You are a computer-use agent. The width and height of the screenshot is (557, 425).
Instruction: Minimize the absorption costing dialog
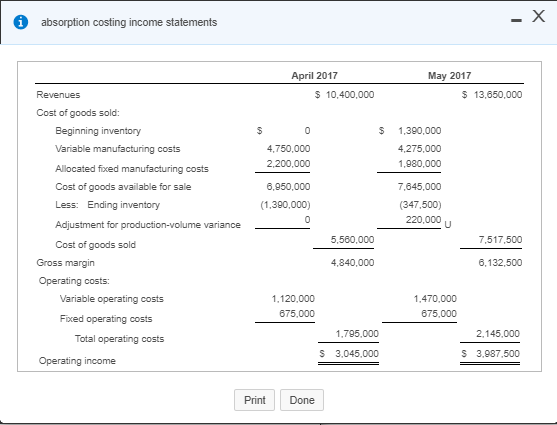[516, 21]
